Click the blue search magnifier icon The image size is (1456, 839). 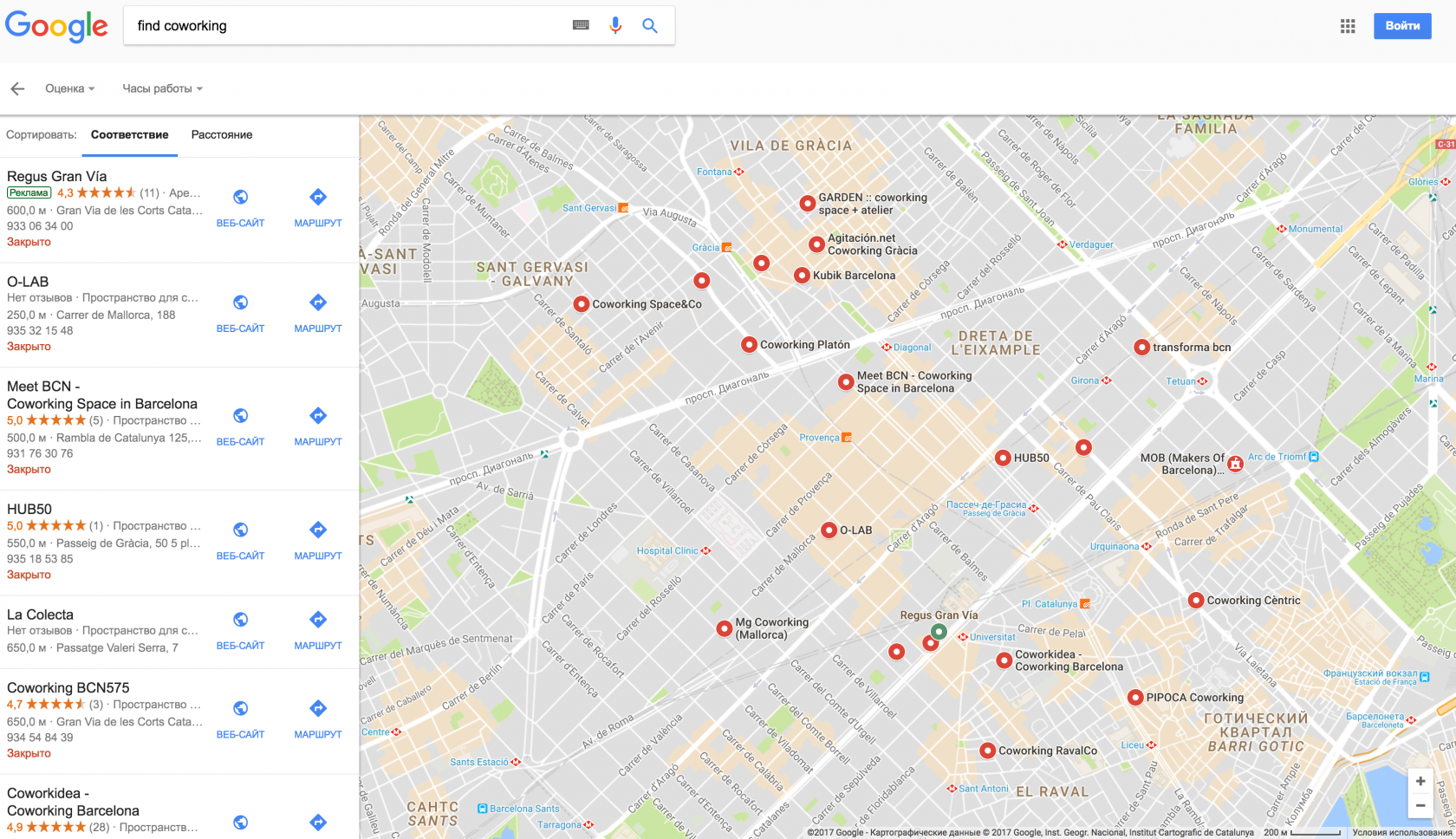649,25
